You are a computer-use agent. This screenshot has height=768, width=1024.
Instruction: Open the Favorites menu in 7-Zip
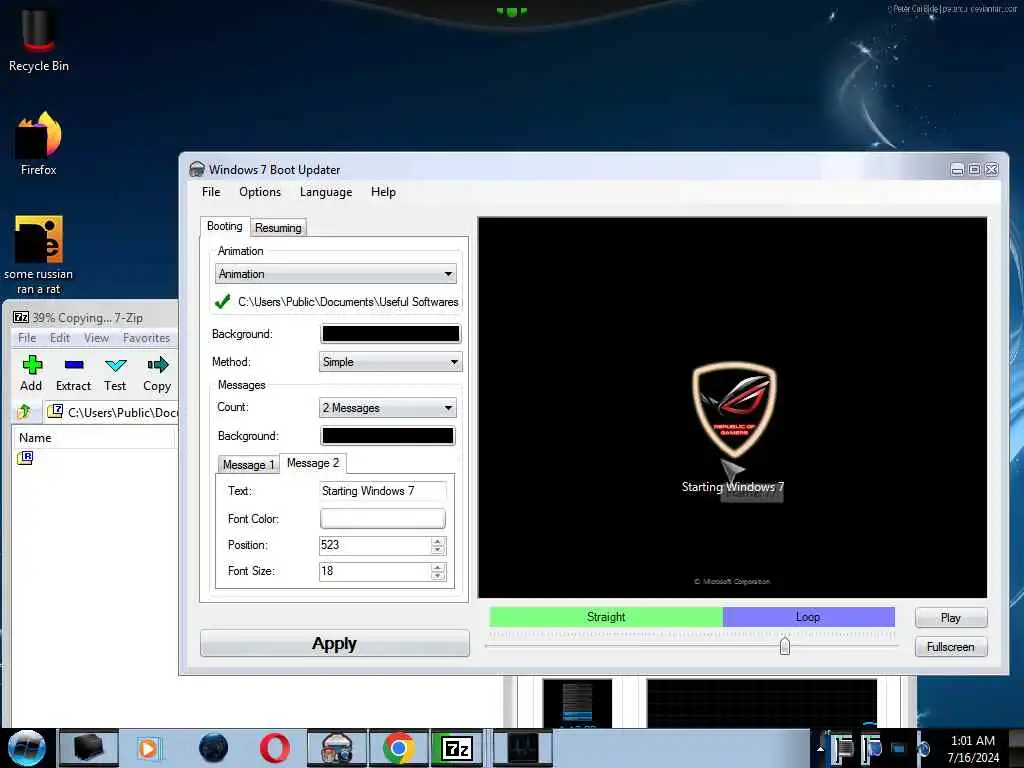click(146, 338)
